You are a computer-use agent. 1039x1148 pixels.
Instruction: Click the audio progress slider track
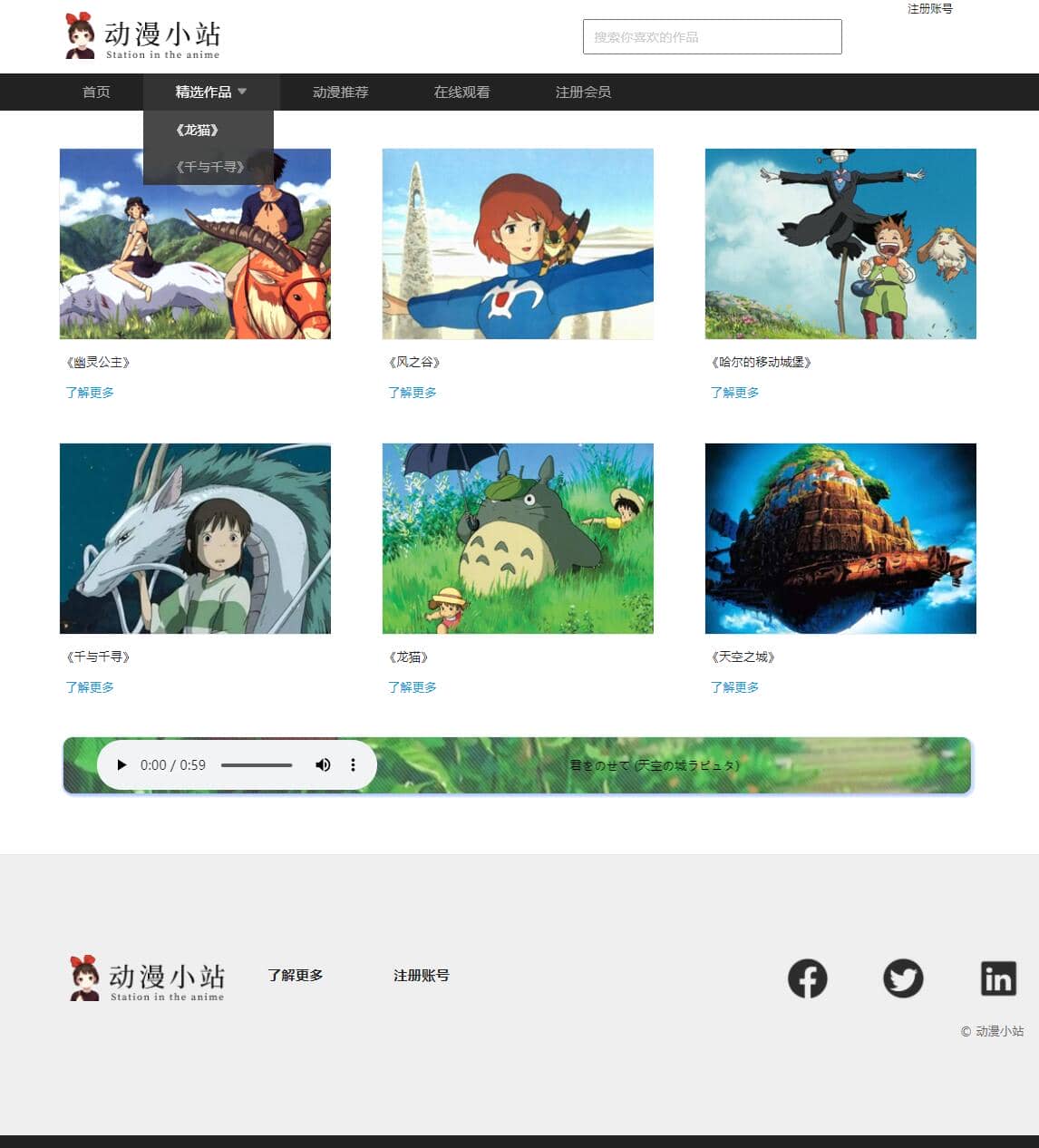257,764
